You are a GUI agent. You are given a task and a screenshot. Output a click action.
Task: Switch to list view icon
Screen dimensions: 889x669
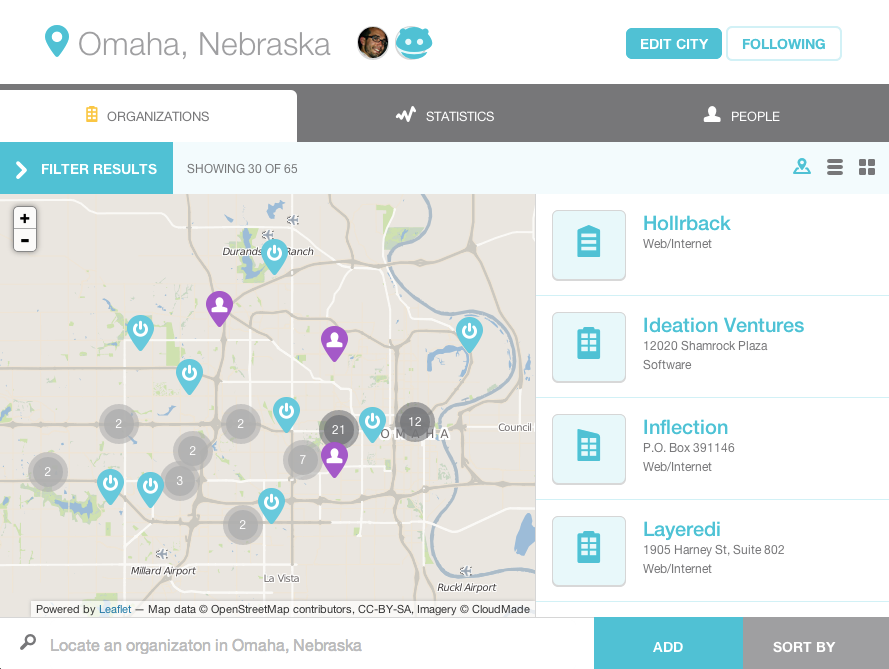(835, 167)
